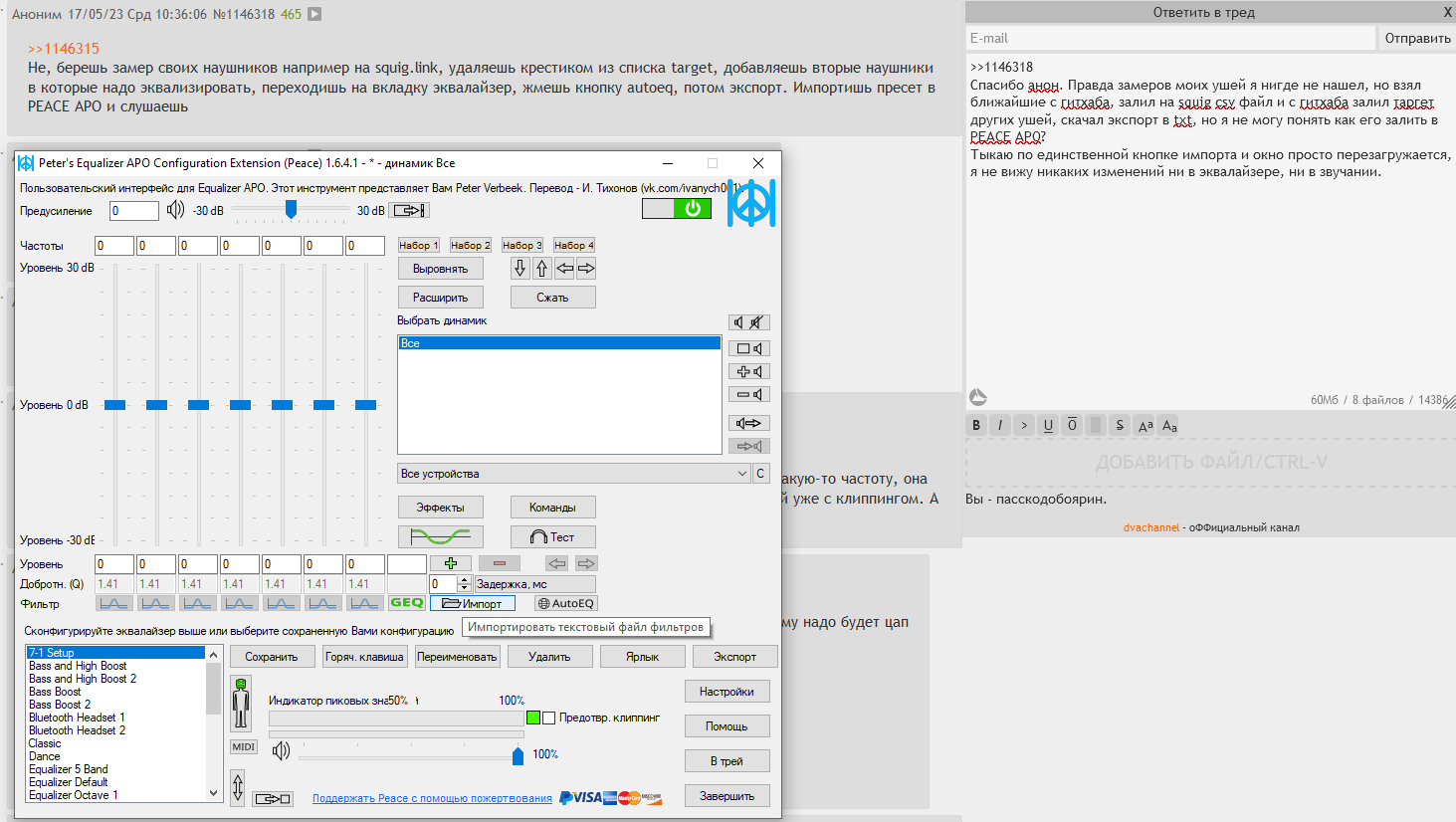The image size is (1456, 822).
Task: Select Набор 1 preset set
Action: tap(418, 245)
